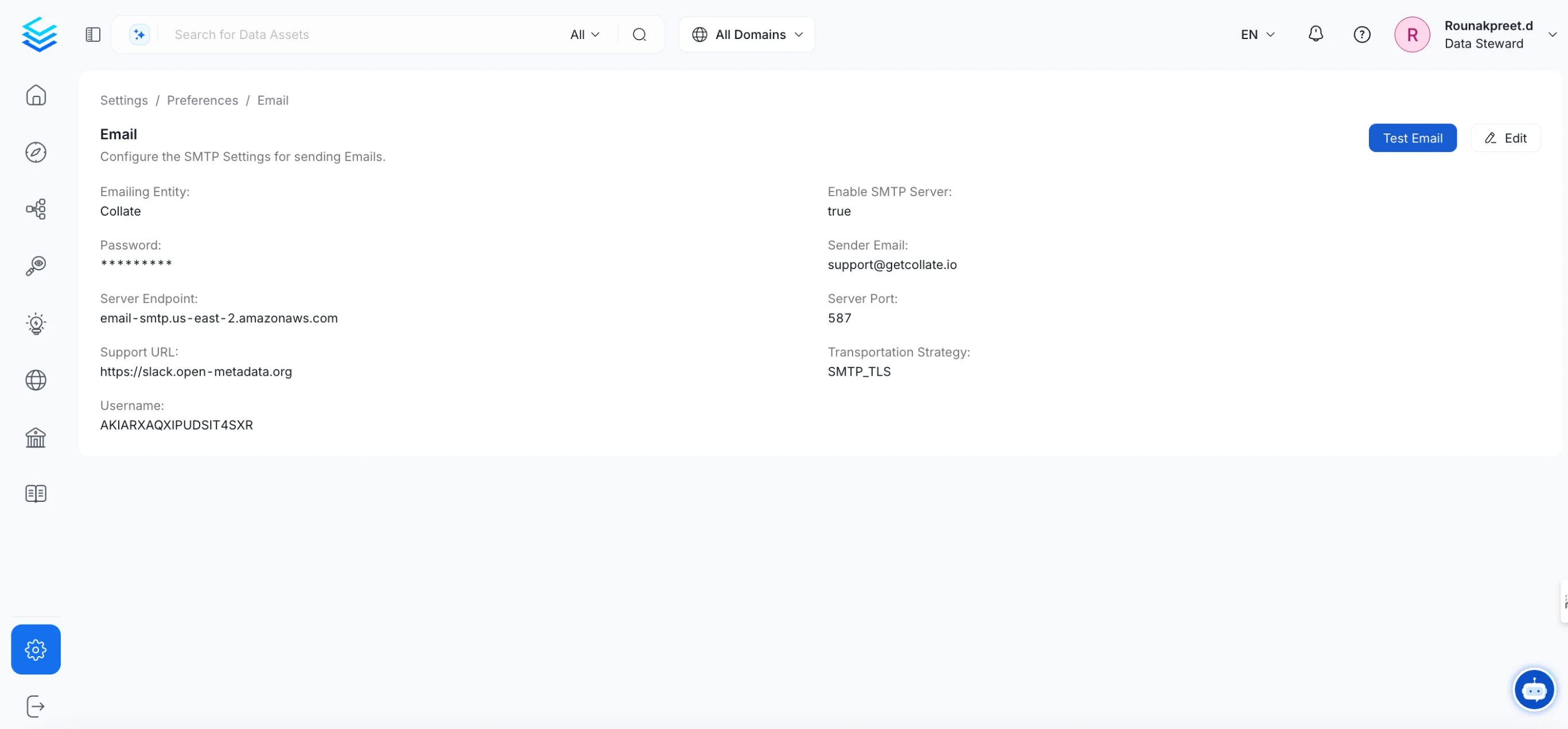Expand the All search filter dropdown

(585, 34)
